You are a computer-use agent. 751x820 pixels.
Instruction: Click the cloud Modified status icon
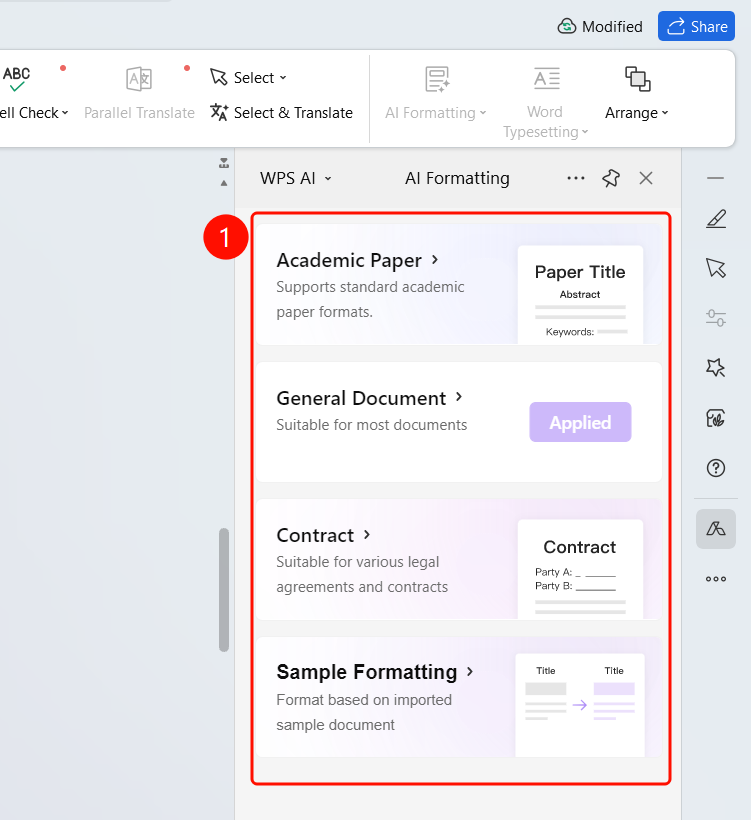(566, 26)
